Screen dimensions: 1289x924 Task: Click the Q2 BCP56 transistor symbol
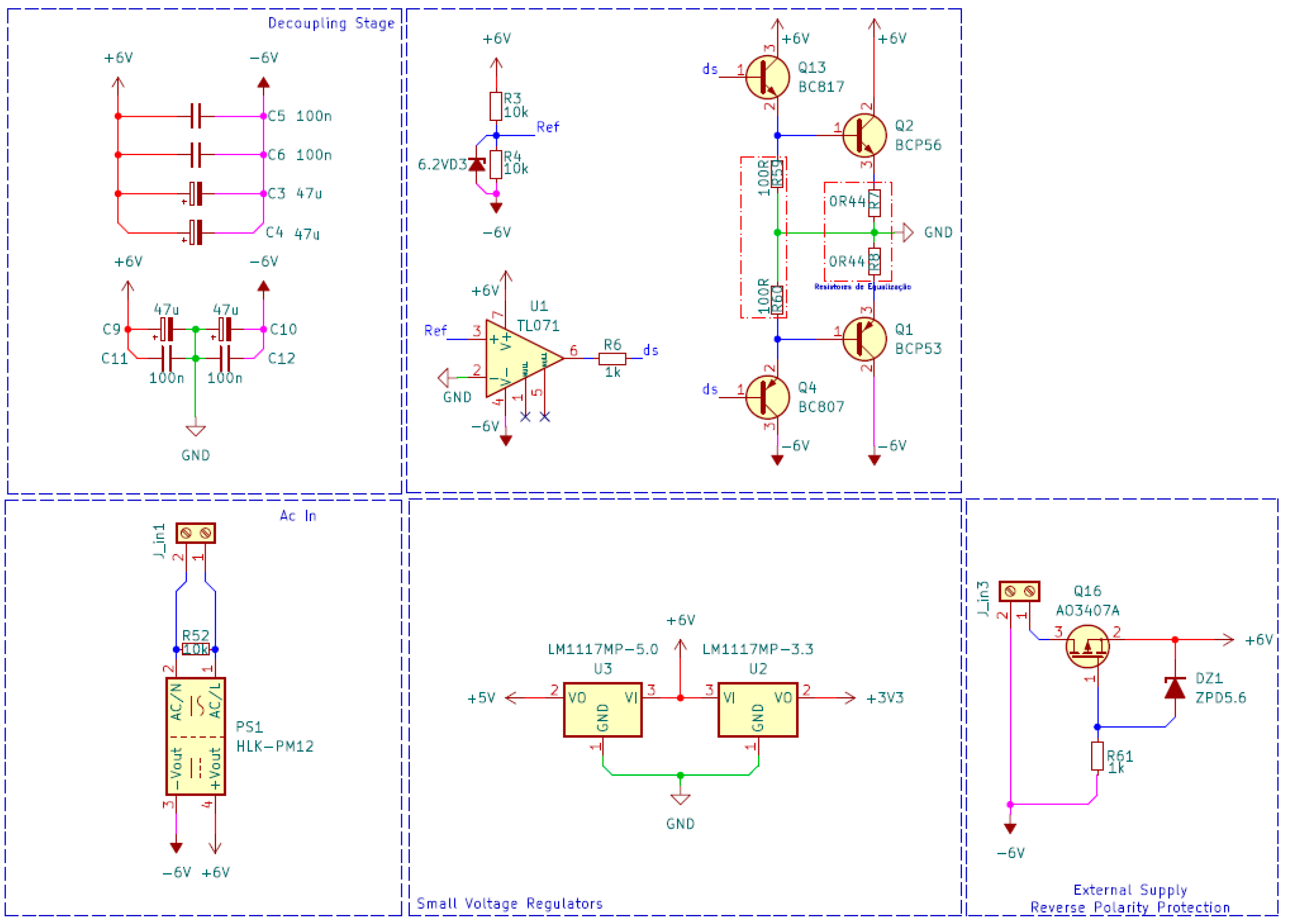pos(864,135)
